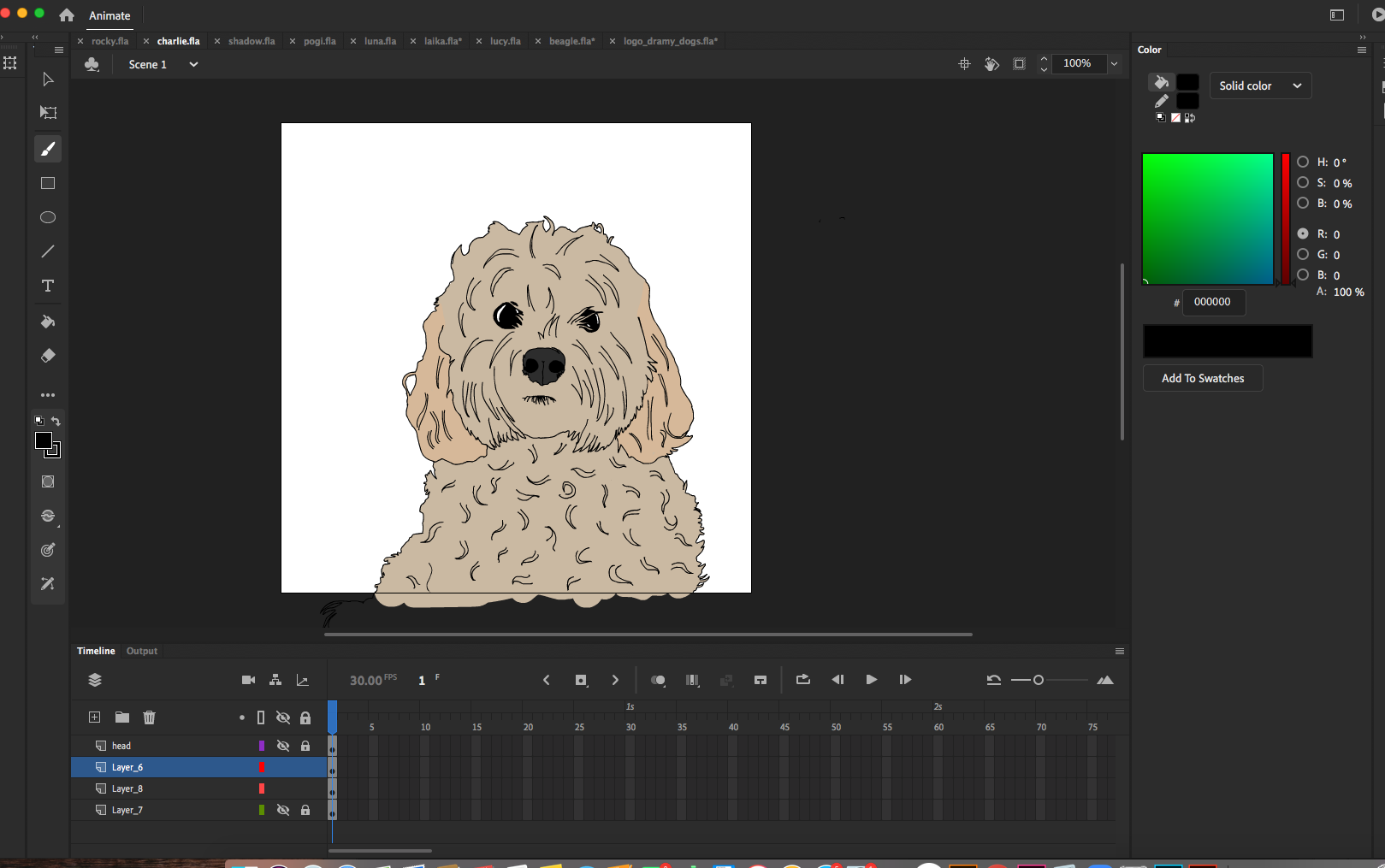Open the Solid color type dropdown
Viewport: 1385px width, 868px height.
[x=1261, y=86]
